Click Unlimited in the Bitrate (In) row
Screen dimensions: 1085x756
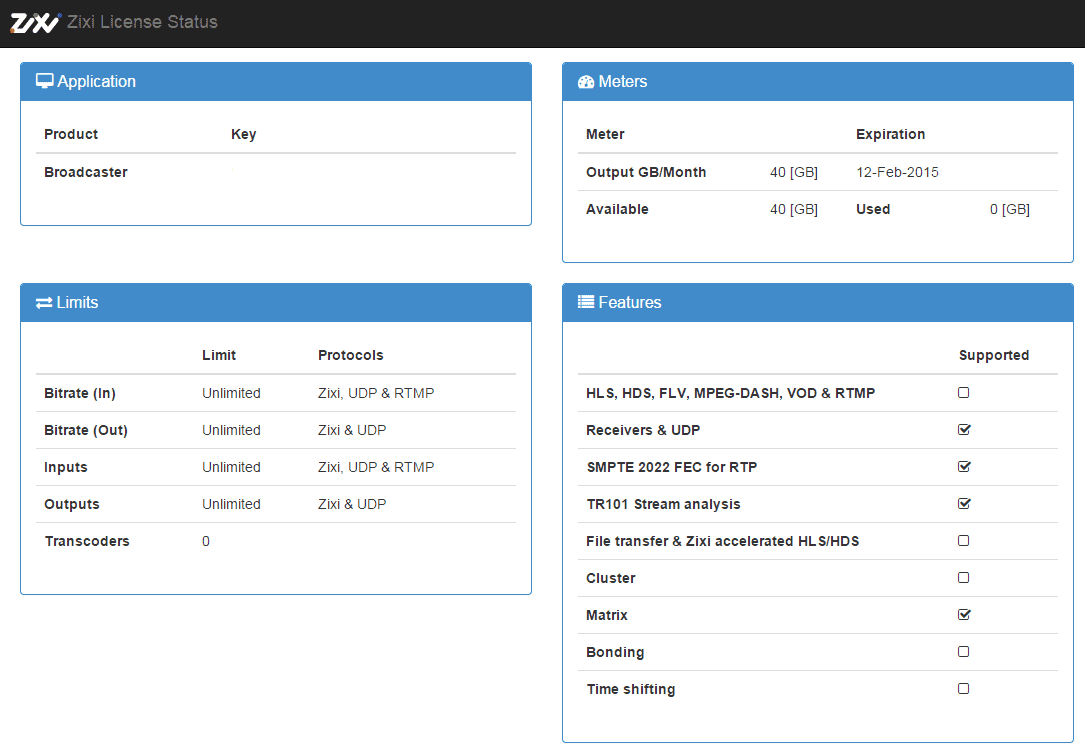click(231, 394)
